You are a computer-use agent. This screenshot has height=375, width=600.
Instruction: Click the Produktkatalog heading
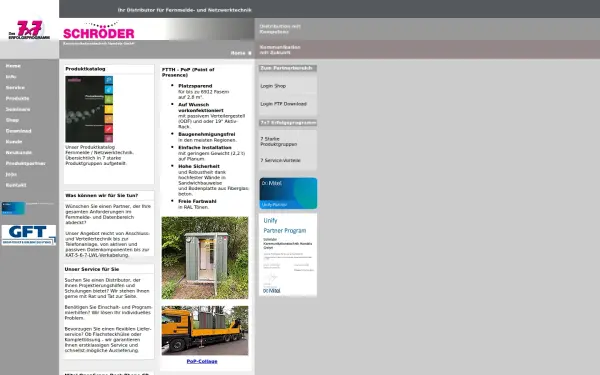[85, 69]
